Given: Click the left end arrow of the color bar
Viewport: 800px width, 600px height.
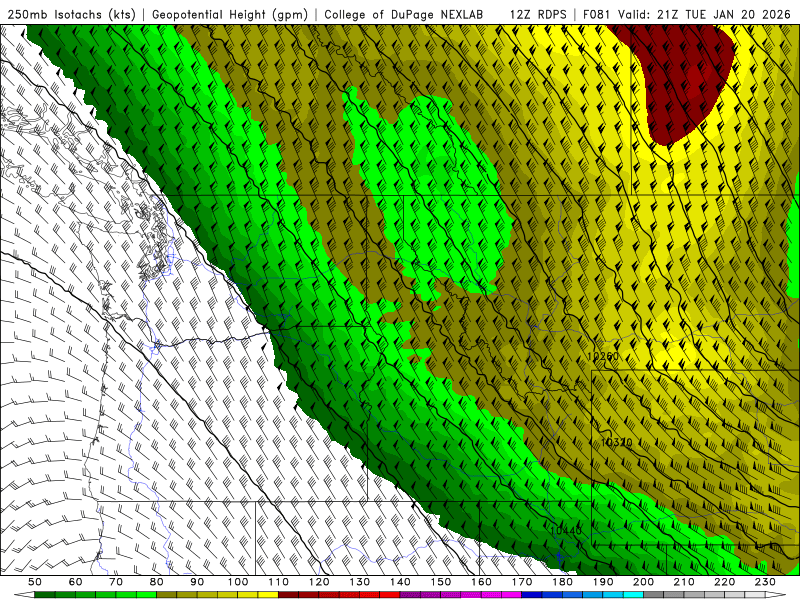Looking at the screenshot, I should pyautogui.click(x=24, y=595).
